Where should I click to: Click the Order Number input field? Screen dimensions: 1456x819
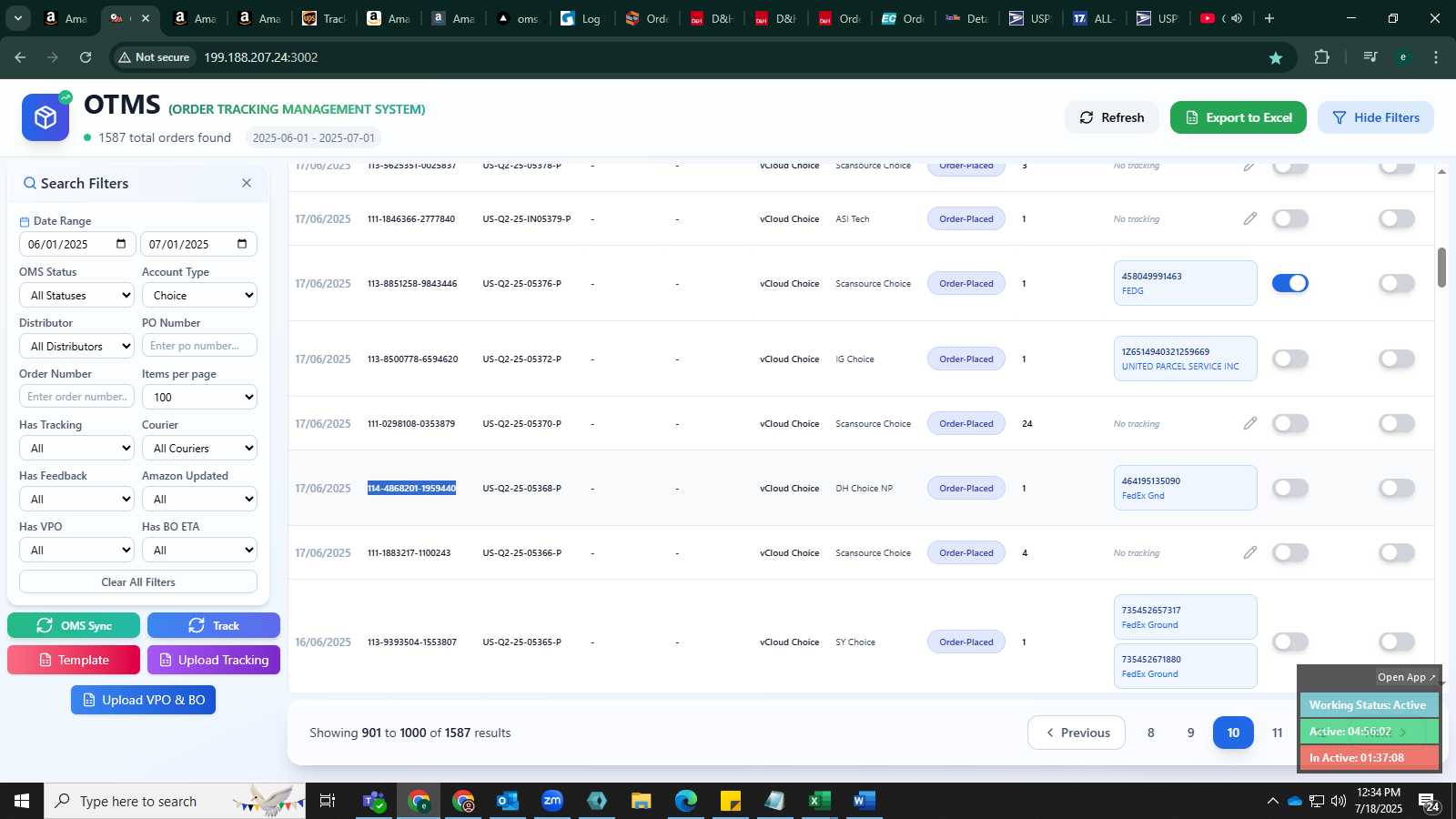pyautogui.click(x=76, y=396)
